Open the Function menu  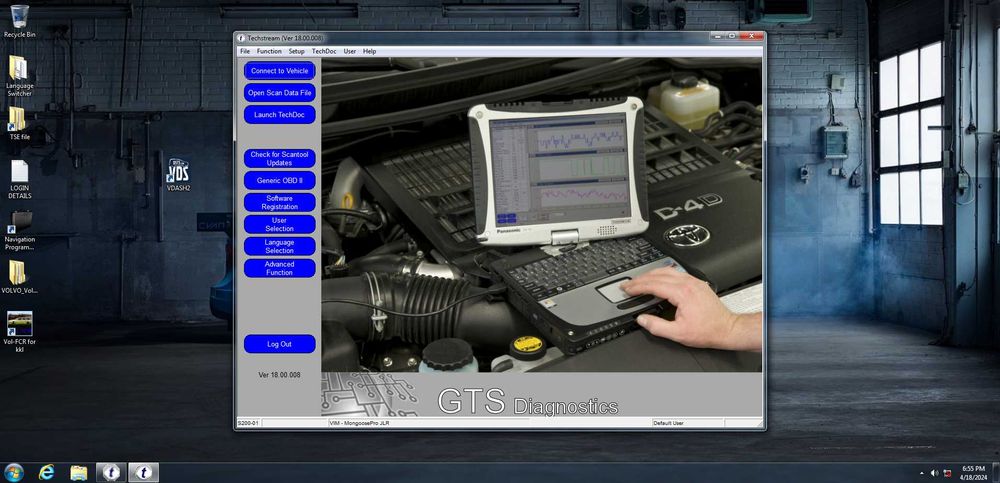coord(269,51)
